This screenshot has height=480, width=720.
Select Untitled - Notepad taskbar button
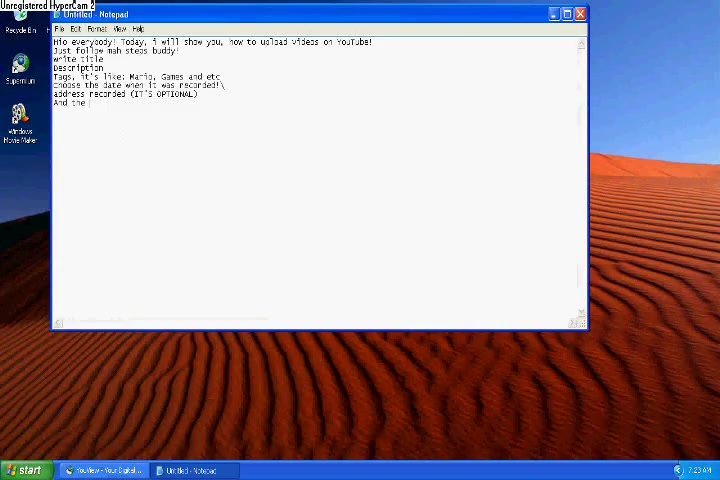coord(190,470)
